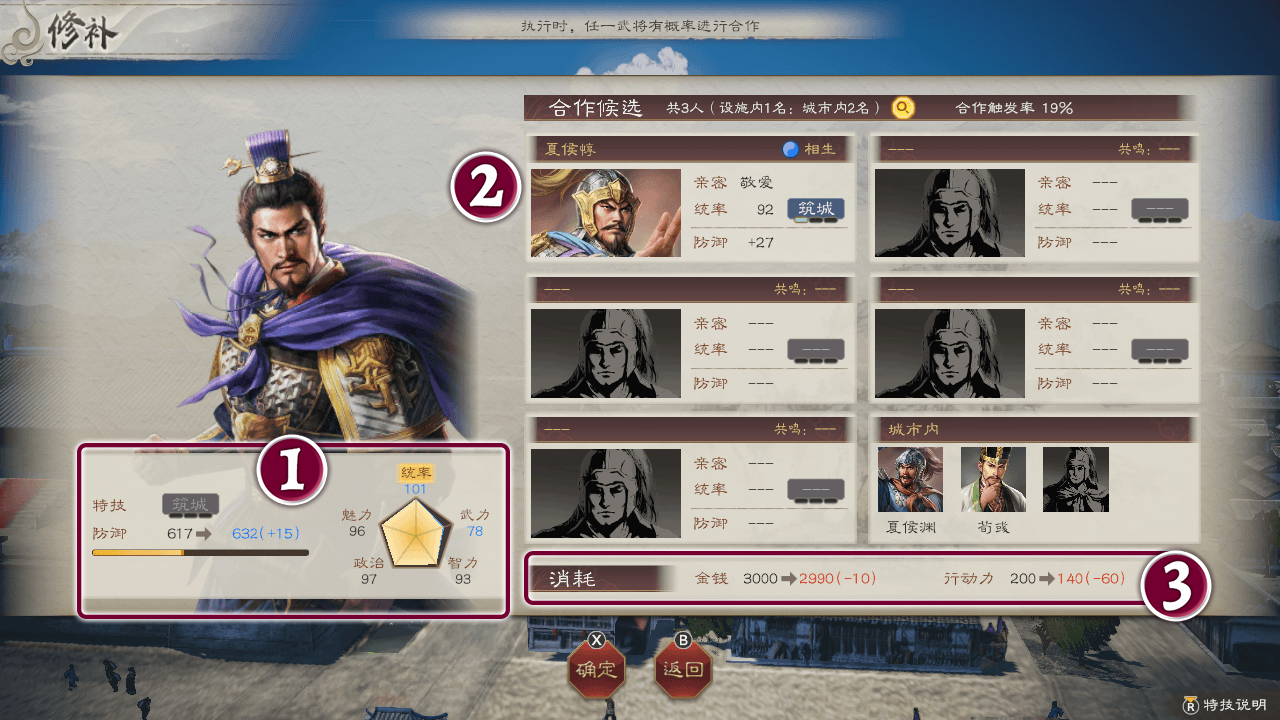Click the highlighted 统率 stat label

415,473
